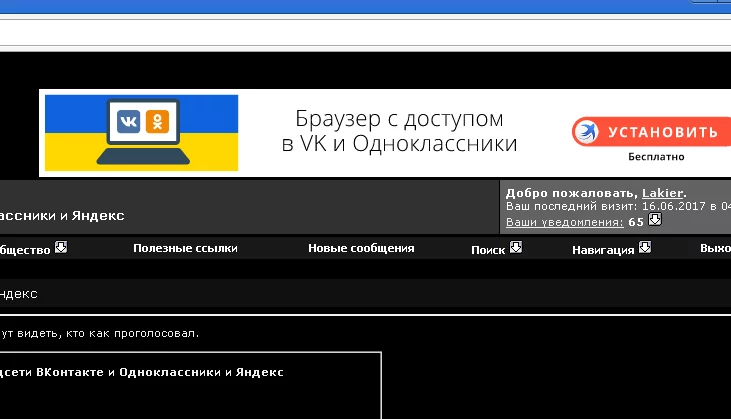Click the Odnoklassniki logo in the banner
This screenshot has width=731, height=419.
pos(157,121)
